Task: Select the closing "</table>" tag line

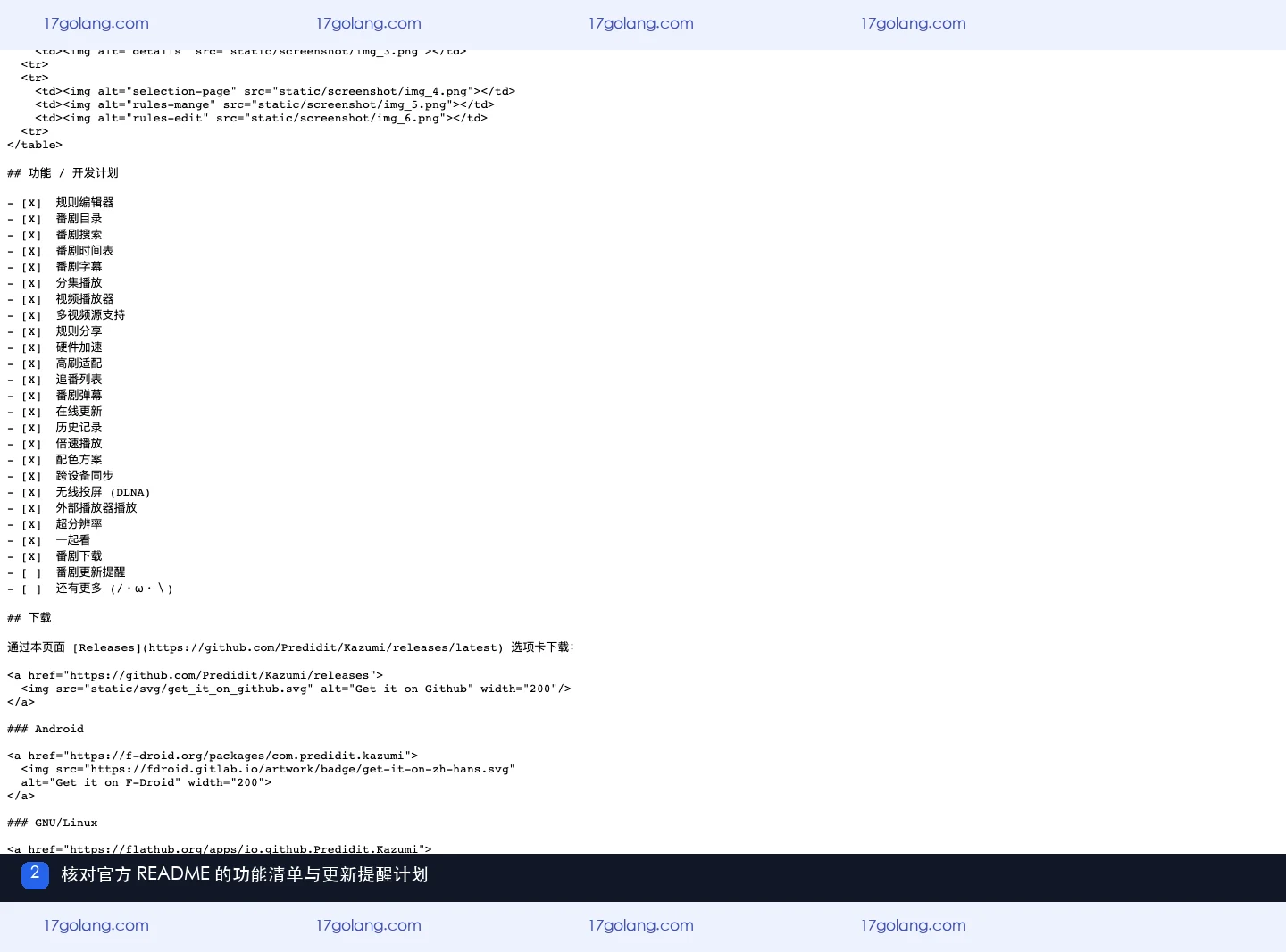Action: click(35, 145)
